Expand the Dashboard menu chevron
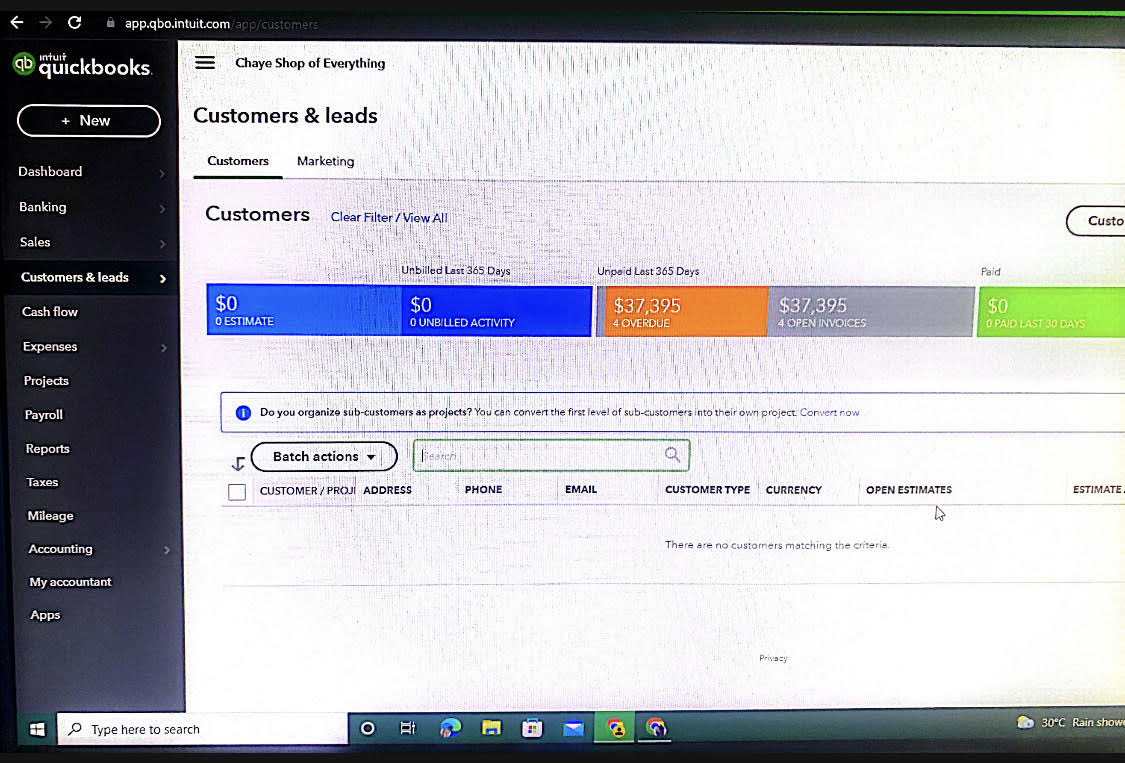 (162, 174)
